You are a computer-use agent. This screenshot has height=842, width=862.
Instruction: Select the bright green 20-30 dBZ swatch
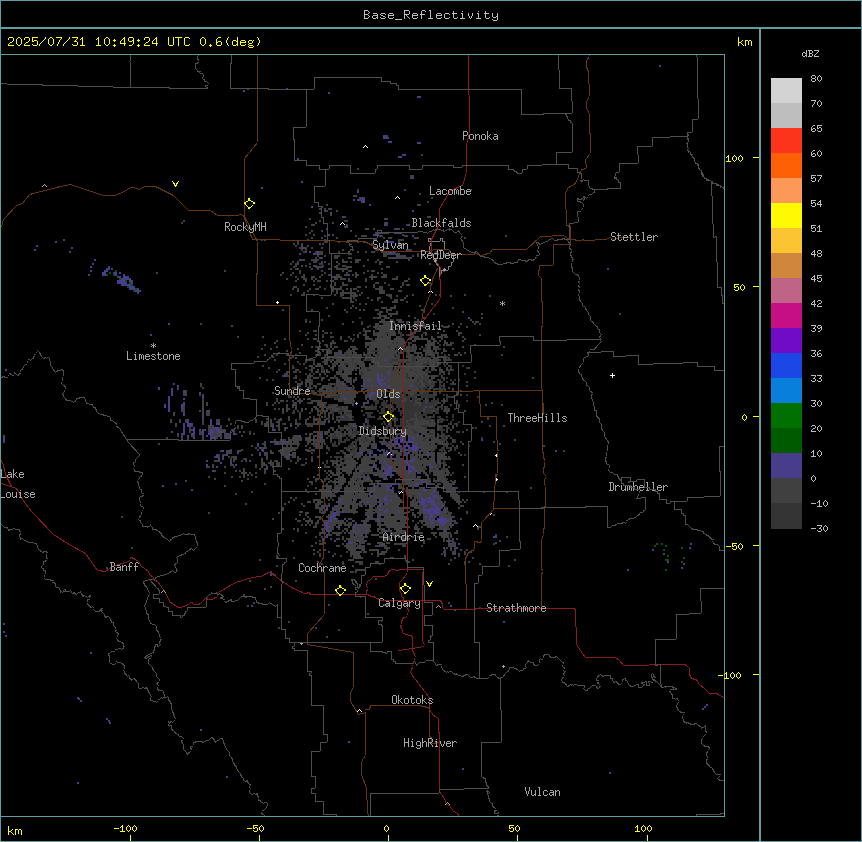786,416
